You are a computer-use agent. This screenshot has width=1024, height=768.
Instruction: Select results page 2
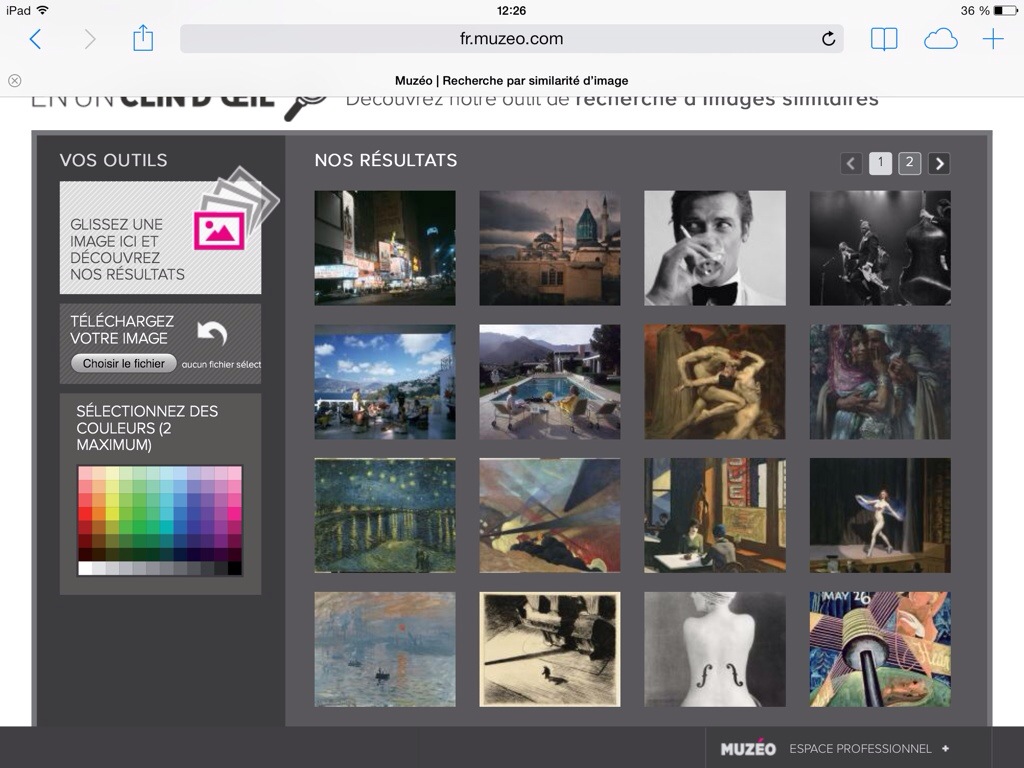click(910, 163)
